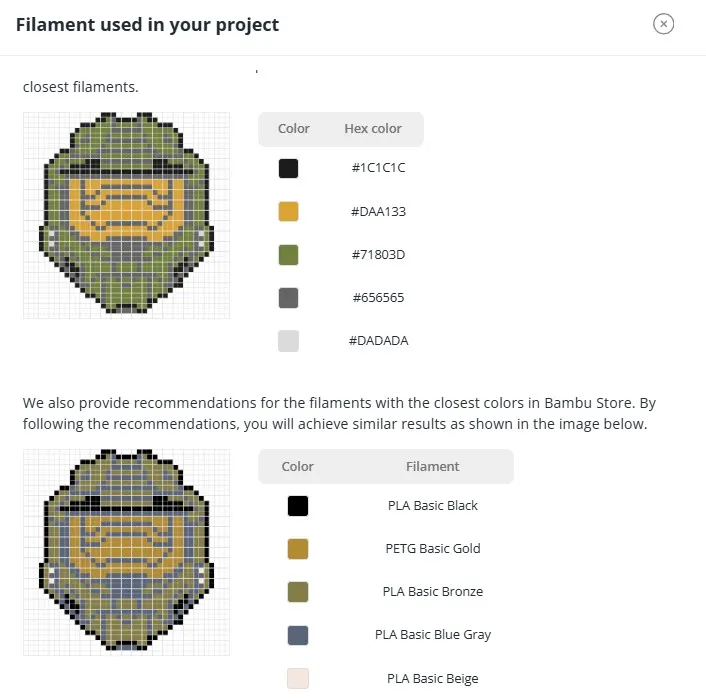Click the black #1C1C1C color swatch

point(288,168)
